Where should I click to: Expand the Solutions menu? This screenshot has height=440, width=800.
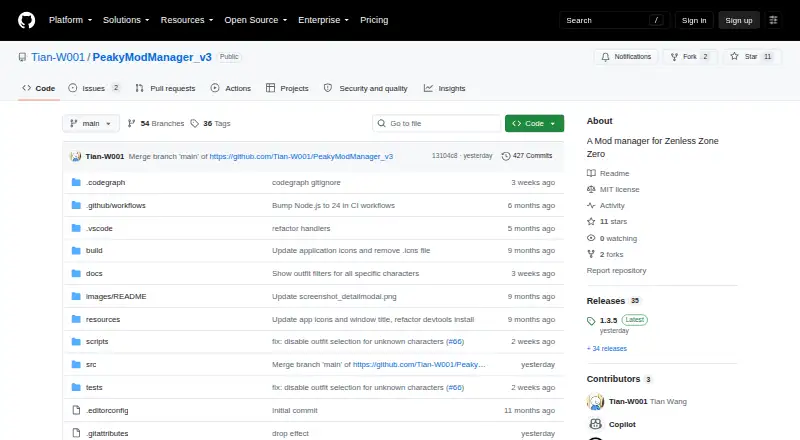point(126,20)
